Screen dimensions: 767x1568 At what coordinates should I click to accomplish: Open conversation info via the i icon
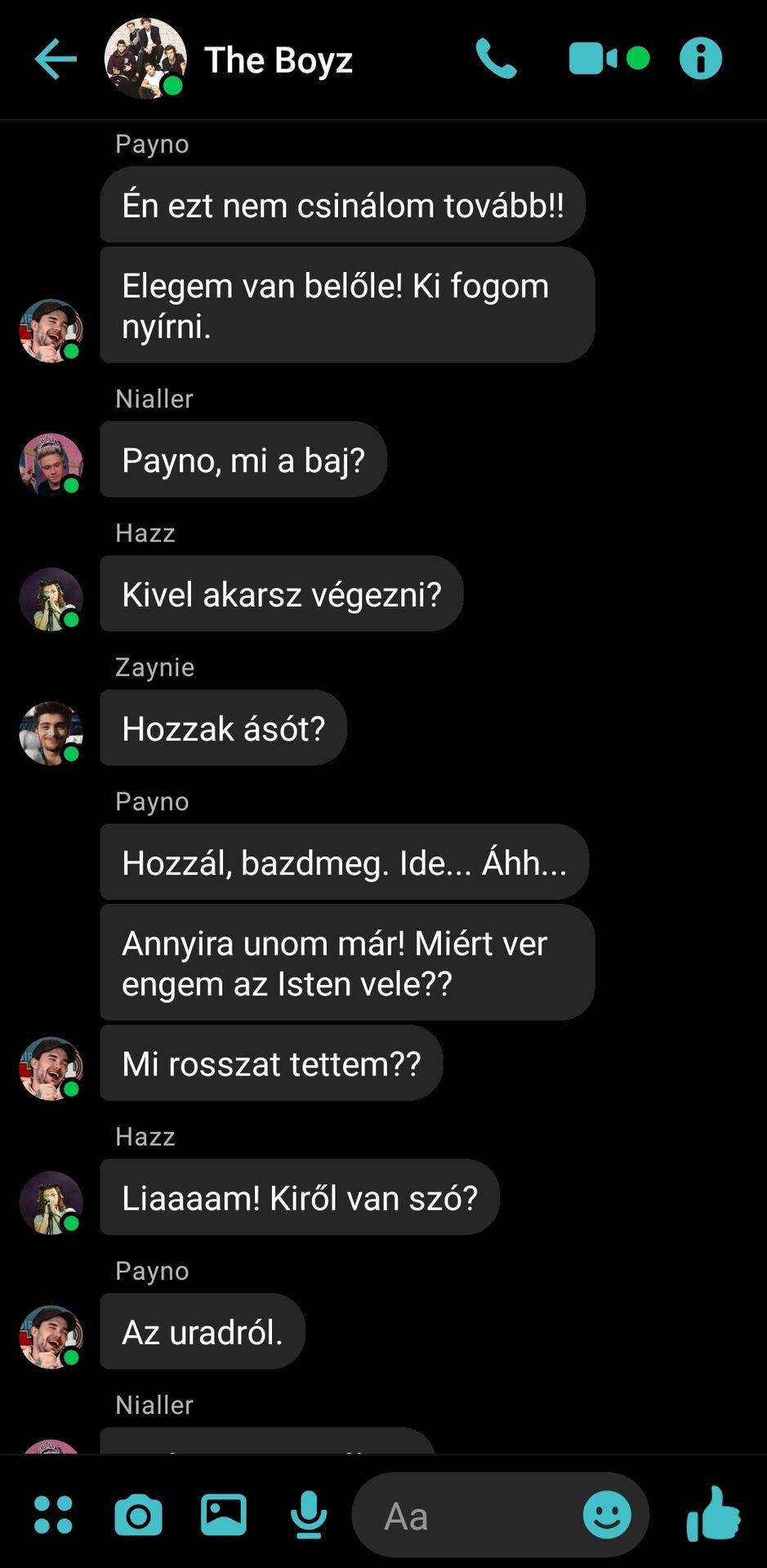701,59
